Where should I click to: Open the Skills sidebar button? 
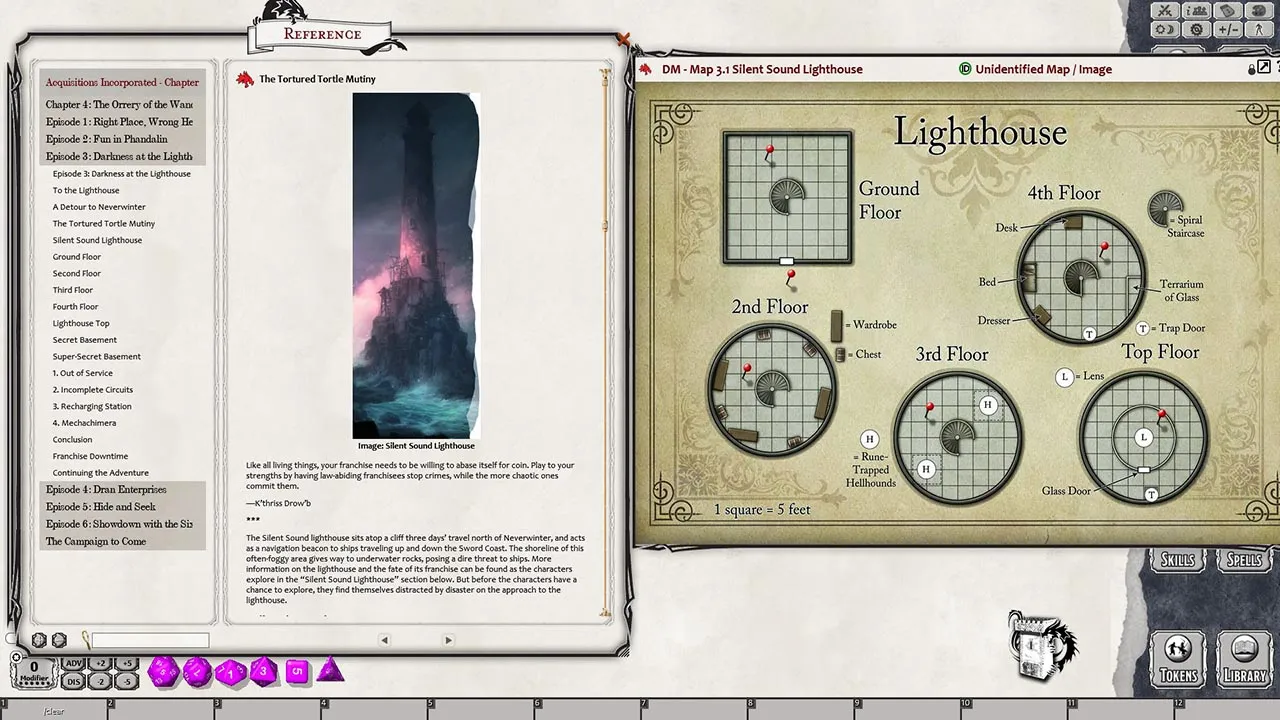click(x=1177, y=560)
